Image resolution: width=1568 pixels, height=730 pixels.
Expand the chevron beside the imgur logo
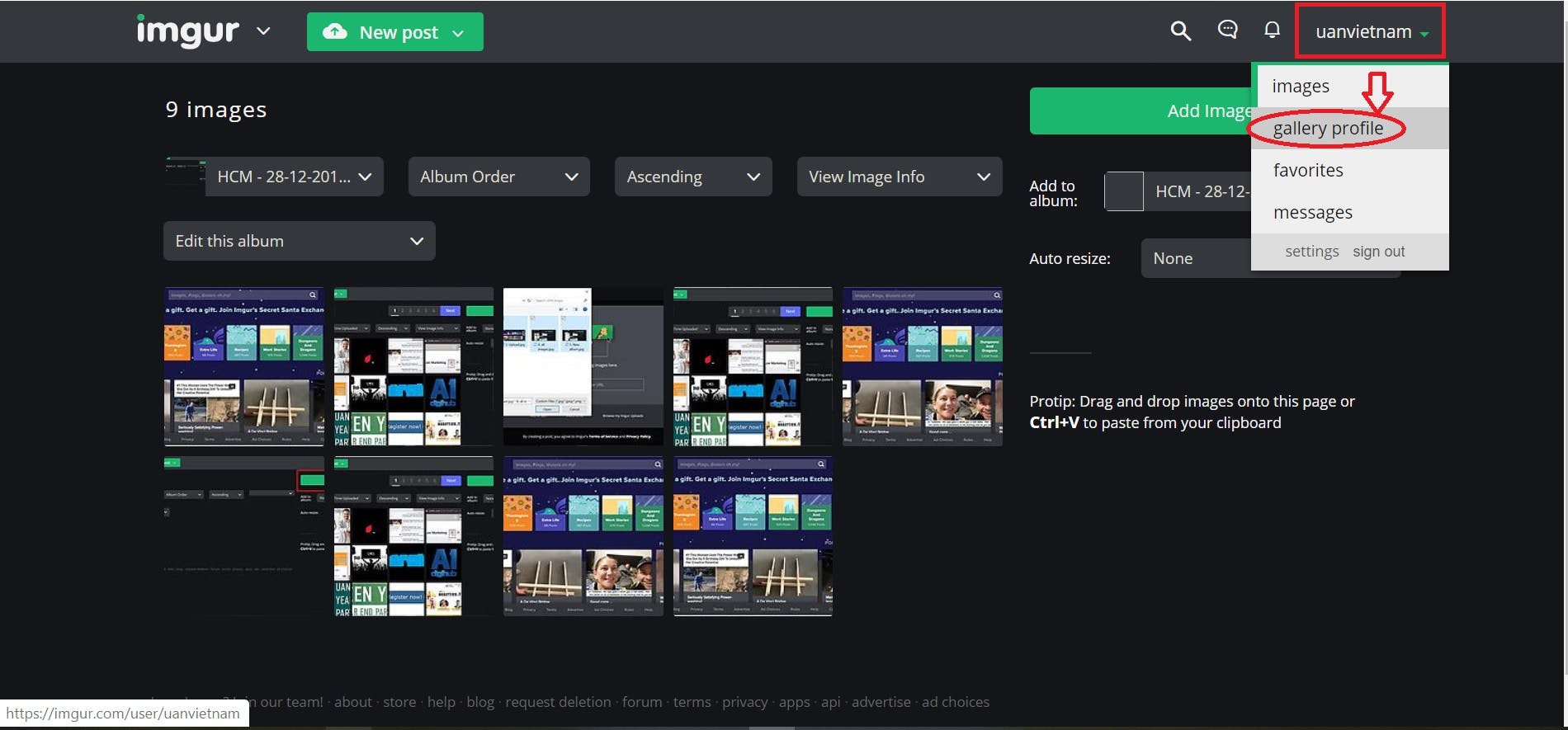tap(263, 31)
